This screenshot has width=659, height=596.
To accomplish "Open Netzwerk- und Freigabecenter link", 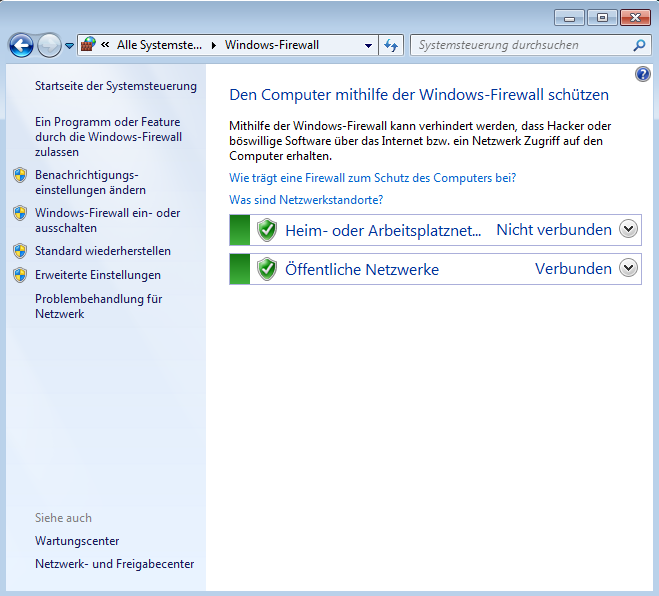I will 115,564.
